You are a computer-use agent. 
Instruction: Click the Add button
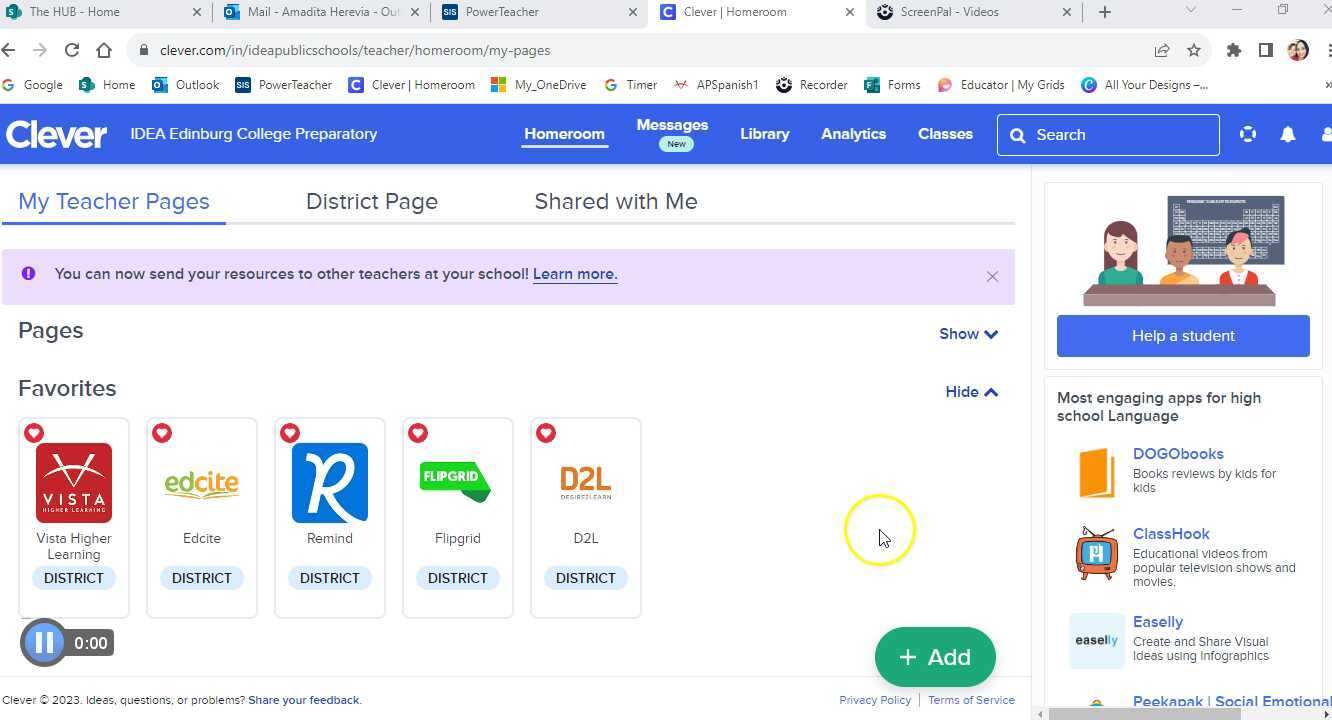pyautogui.click(x=935, y=657)
